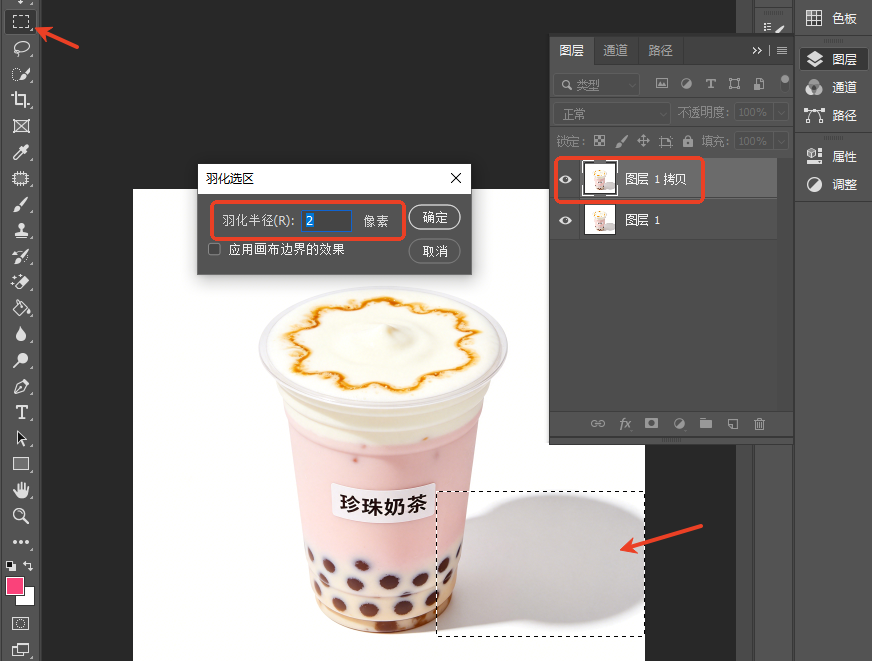Click the 取消 button
The width and height of the screenshot is (872, 661).
(x=434, y=251)
